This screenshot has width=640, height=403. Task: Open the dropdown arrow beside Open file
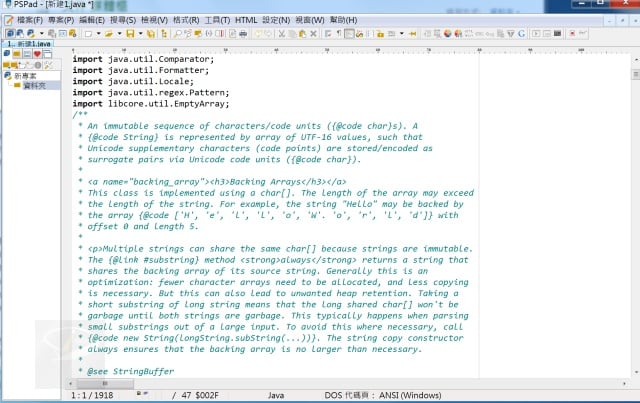coord(117,33)
